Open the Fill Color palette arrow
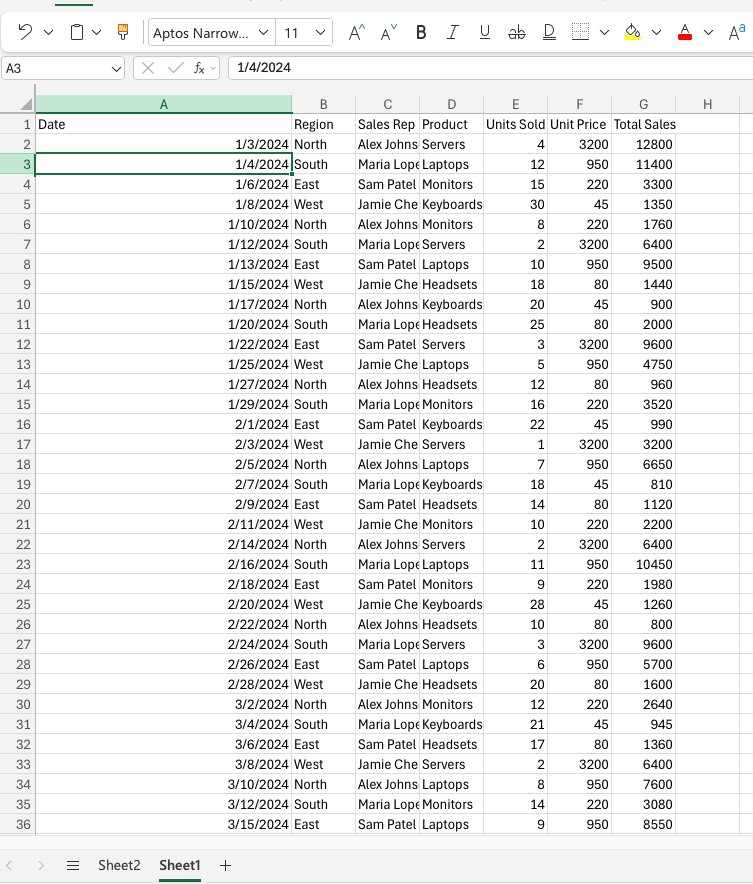The height and width of the screenshot is (884, 753). pyautogui.click(x=656, y=33)
